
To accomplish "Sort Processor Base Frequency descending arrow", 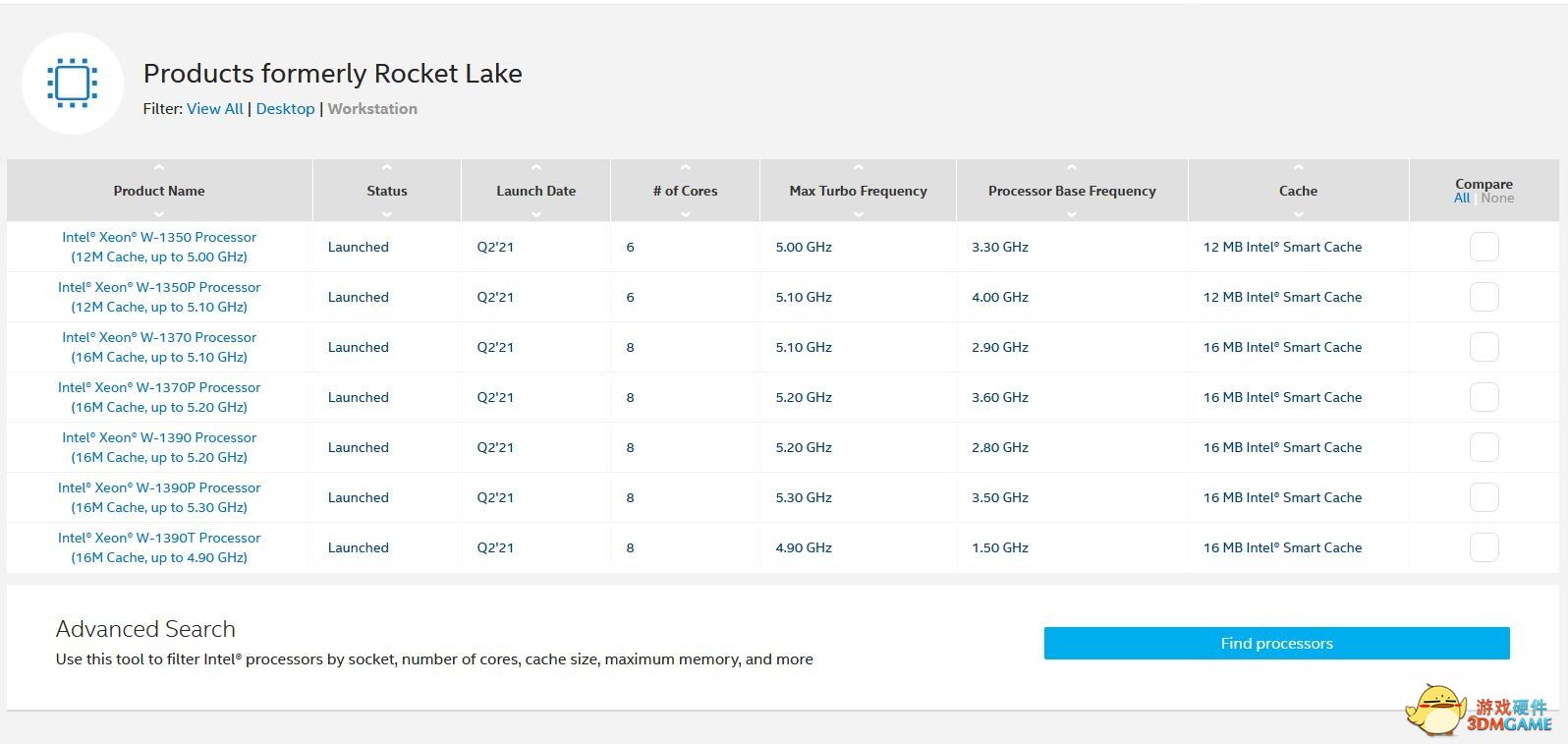I will point(1072,214).
